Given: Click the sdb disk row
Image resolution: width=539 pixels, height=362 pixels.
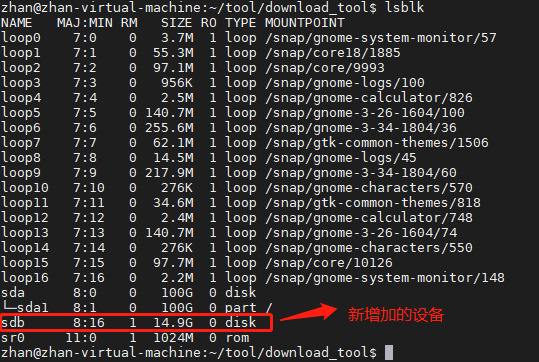Looking at the screenshot, I should pos(136,322).
